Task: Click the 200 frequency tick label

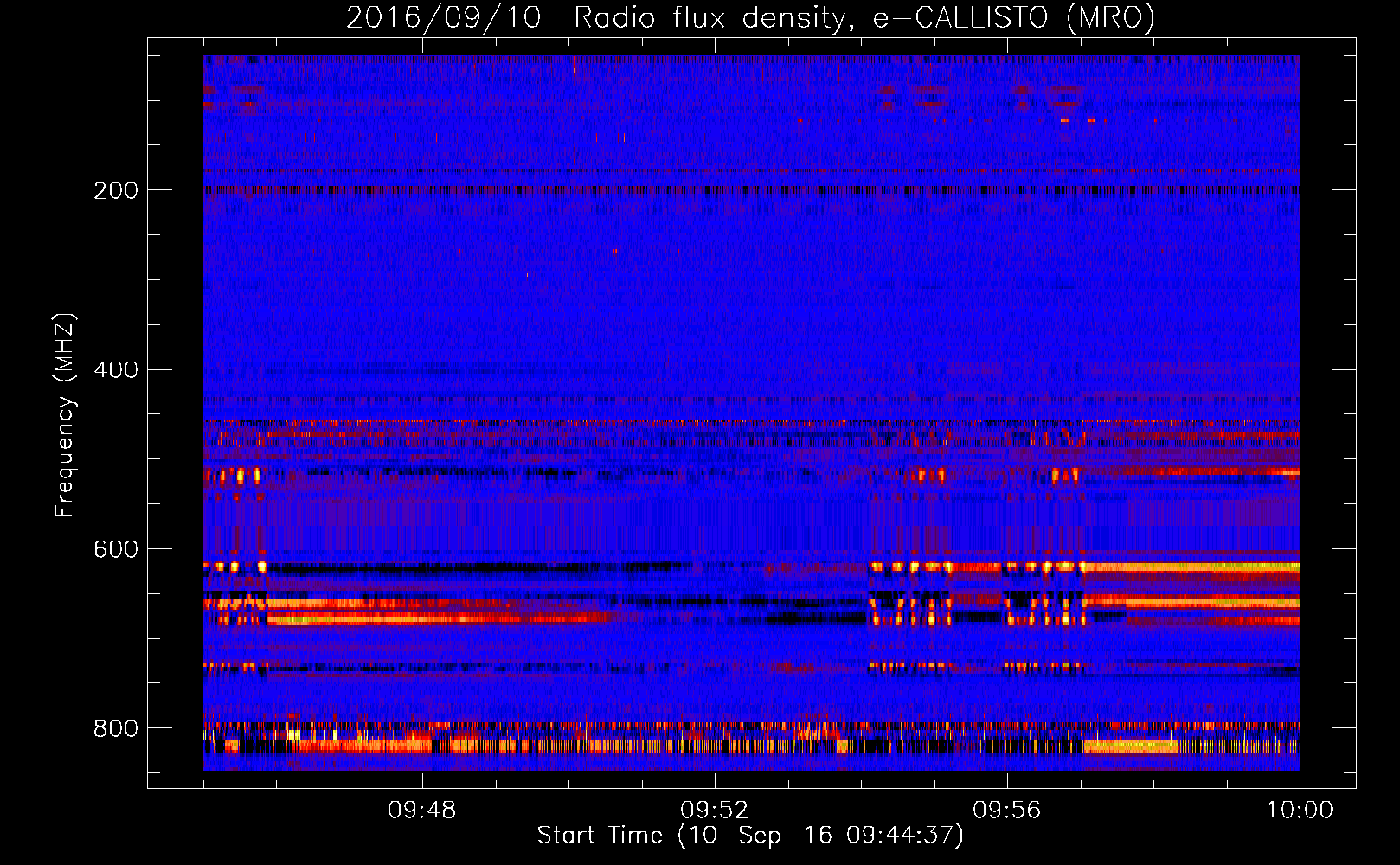Action: pyautogui.click(x=116, y=190)
